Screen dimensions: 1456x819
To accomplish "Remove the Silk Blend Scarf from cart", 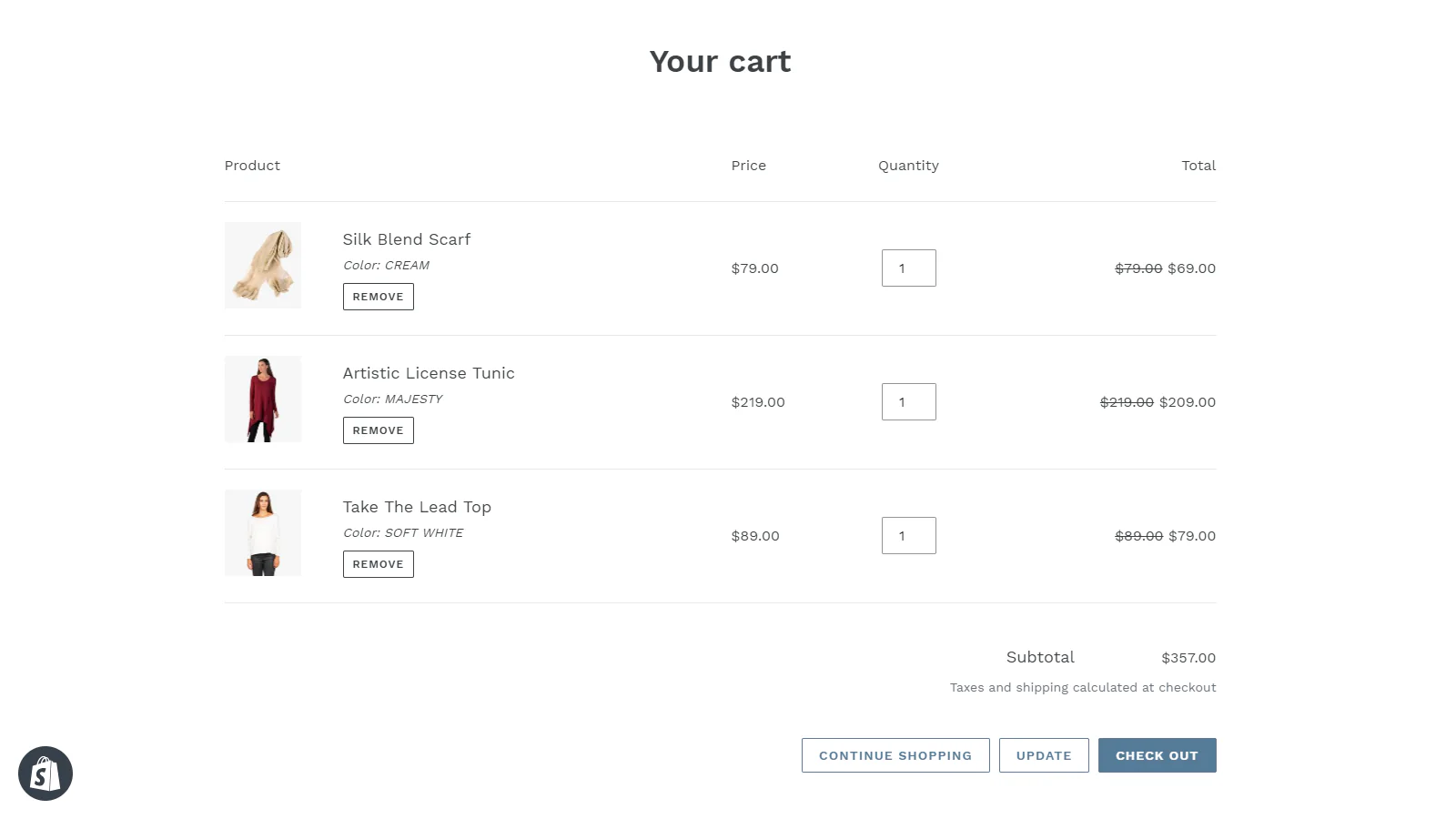I will (378, 296).
